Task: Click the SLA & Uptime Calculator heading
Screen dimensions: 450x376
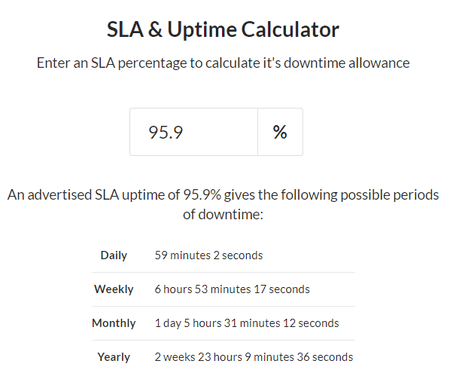Action: (x=223, y=30)
